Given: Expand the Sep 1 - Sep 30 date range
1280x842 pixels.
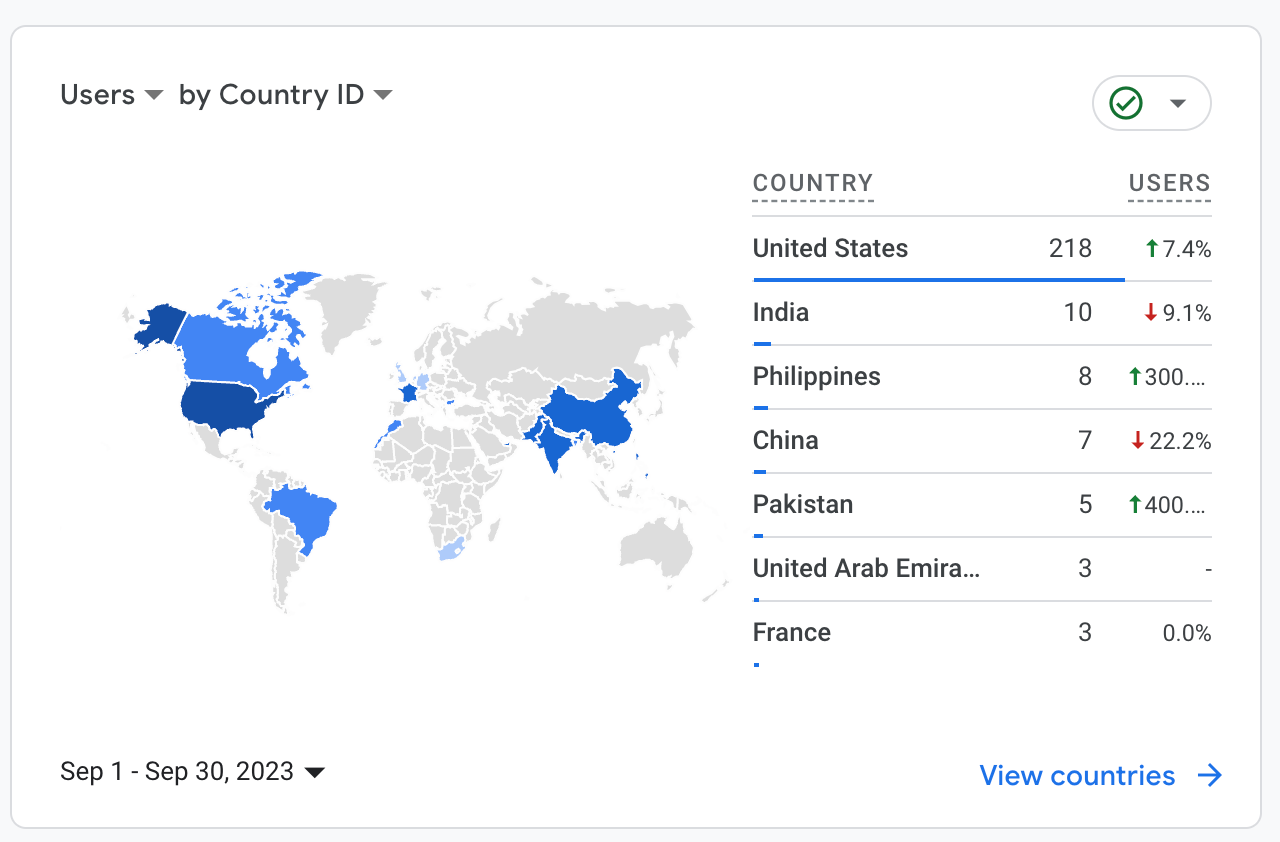Looking at the screenshot, I should click(x=193, y=772).
